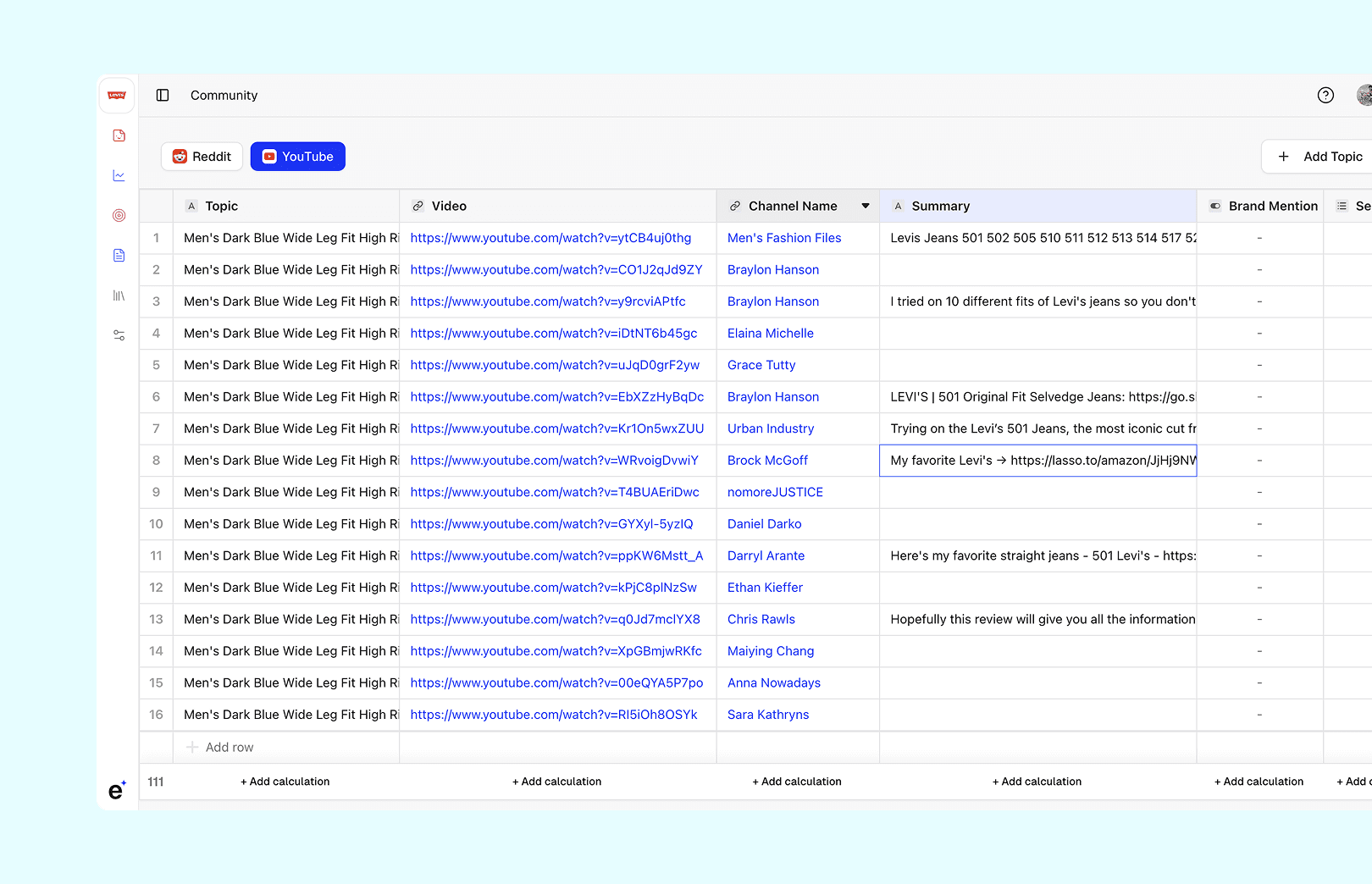Open the Men's Fashion Files channel link
This screenshot has height=884, width=1372.
pyautogui.click(x=784, y=238)
